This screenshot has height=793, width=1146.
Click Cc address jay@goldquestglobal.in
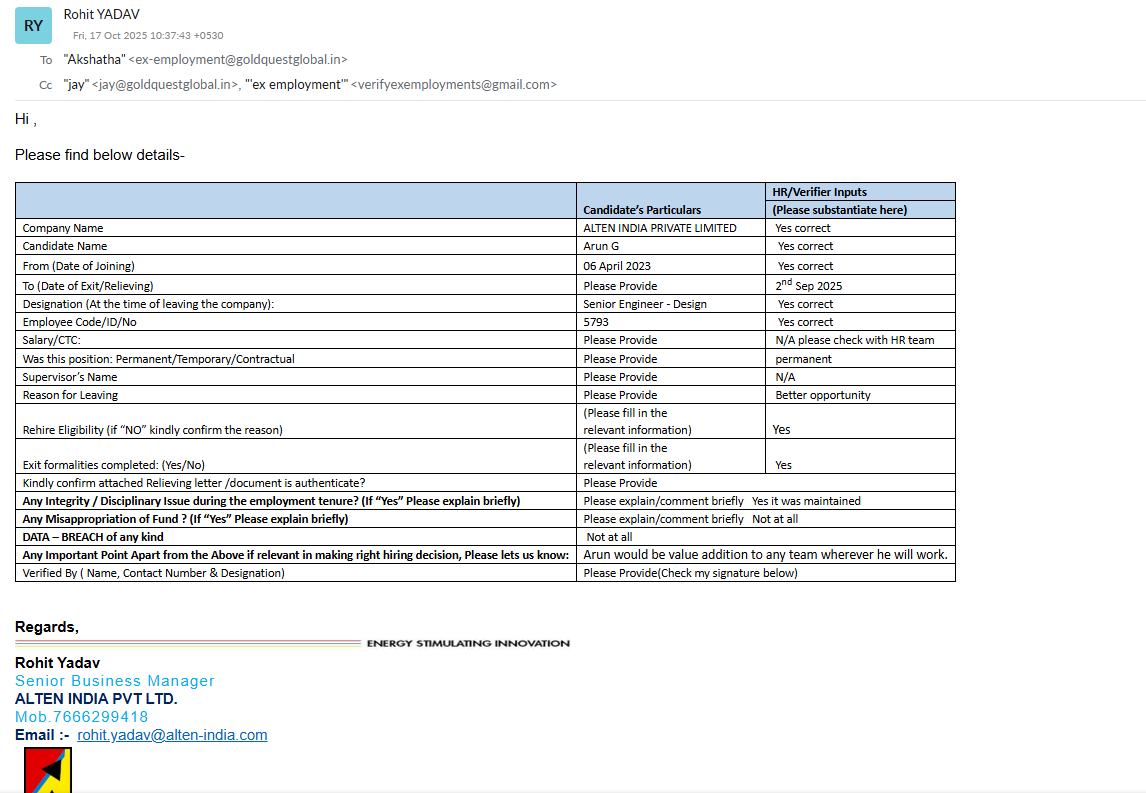tap(165, 85)
